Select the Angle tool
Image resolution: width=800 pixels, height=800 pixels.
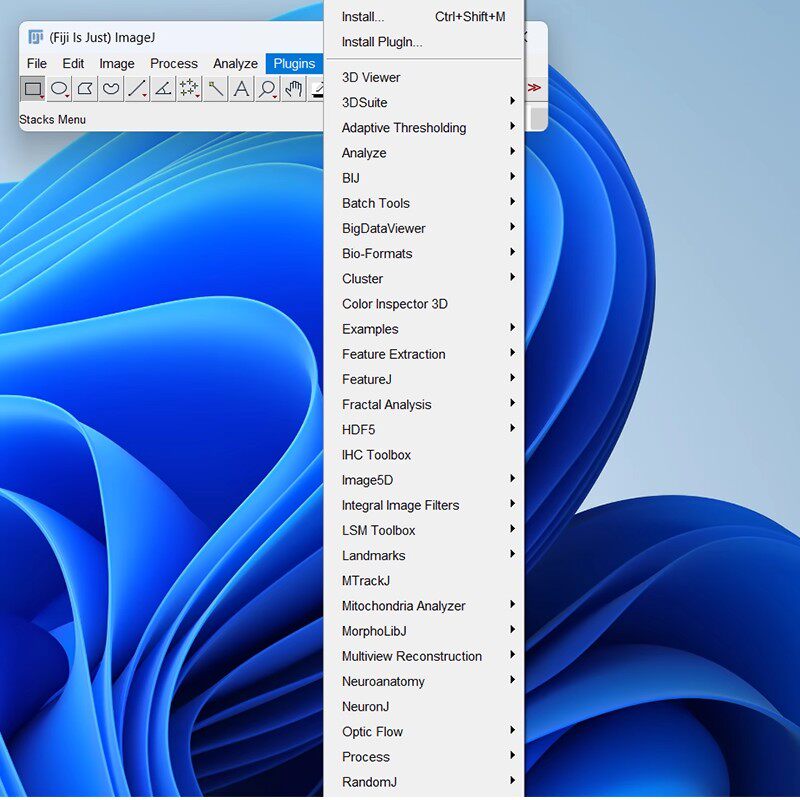click(163, 89)
